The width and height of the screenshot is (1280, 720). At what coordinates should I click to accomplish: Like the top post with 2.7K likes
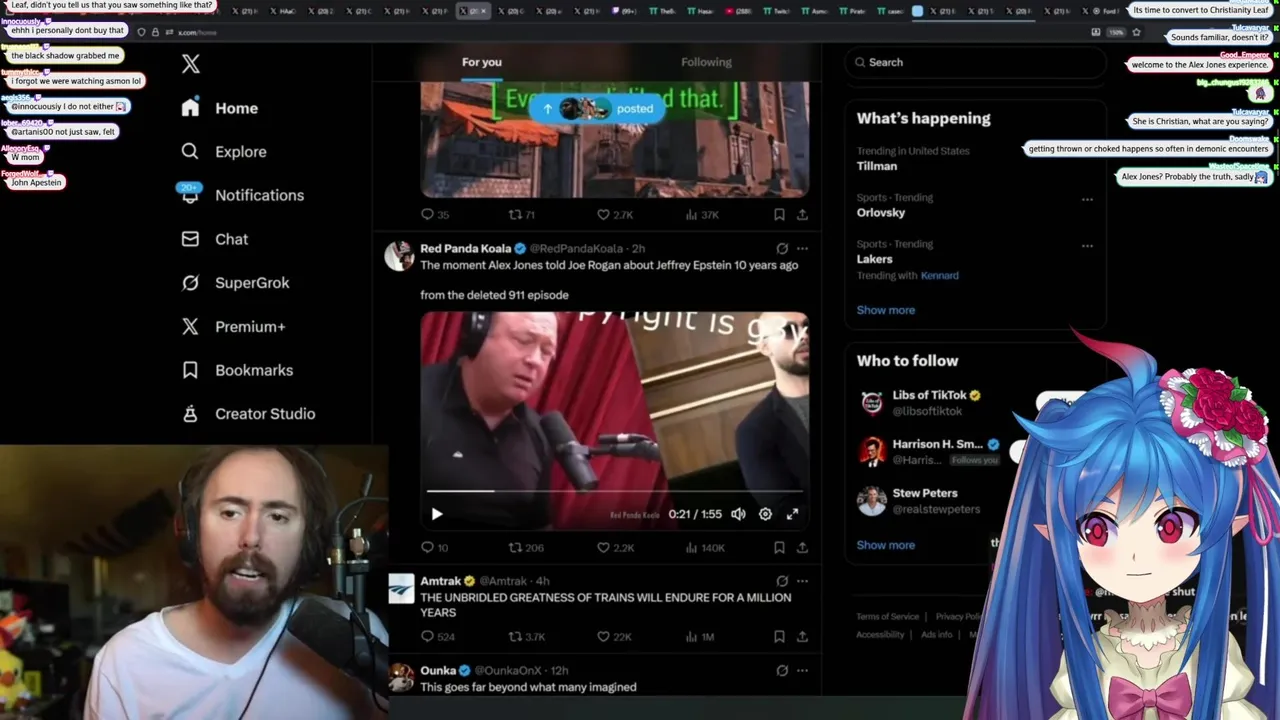(615, 214)
